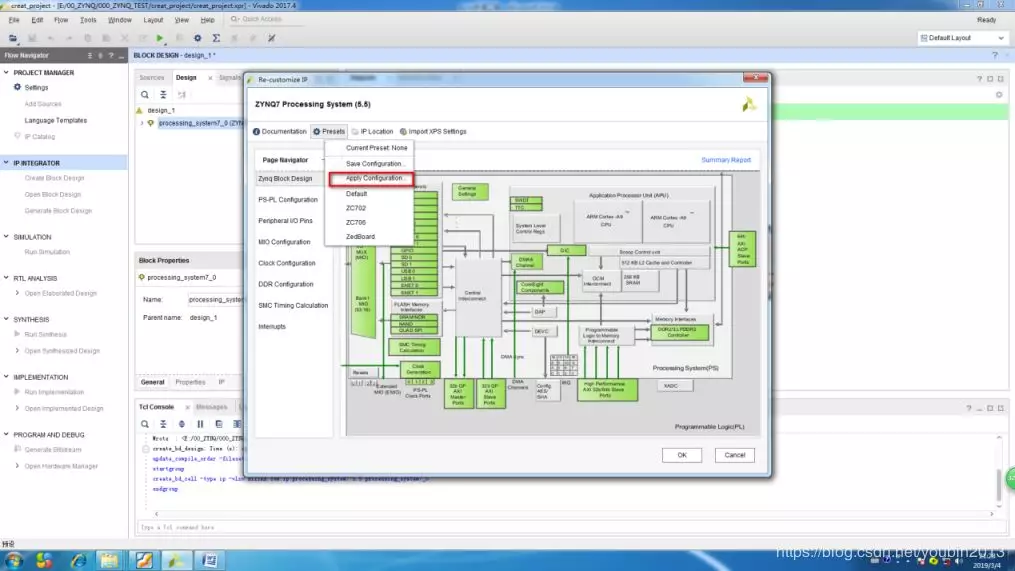Click the Quick Access search field
Image resolution: width=1015 pixels, height=571 pixels.
(265, 19)
